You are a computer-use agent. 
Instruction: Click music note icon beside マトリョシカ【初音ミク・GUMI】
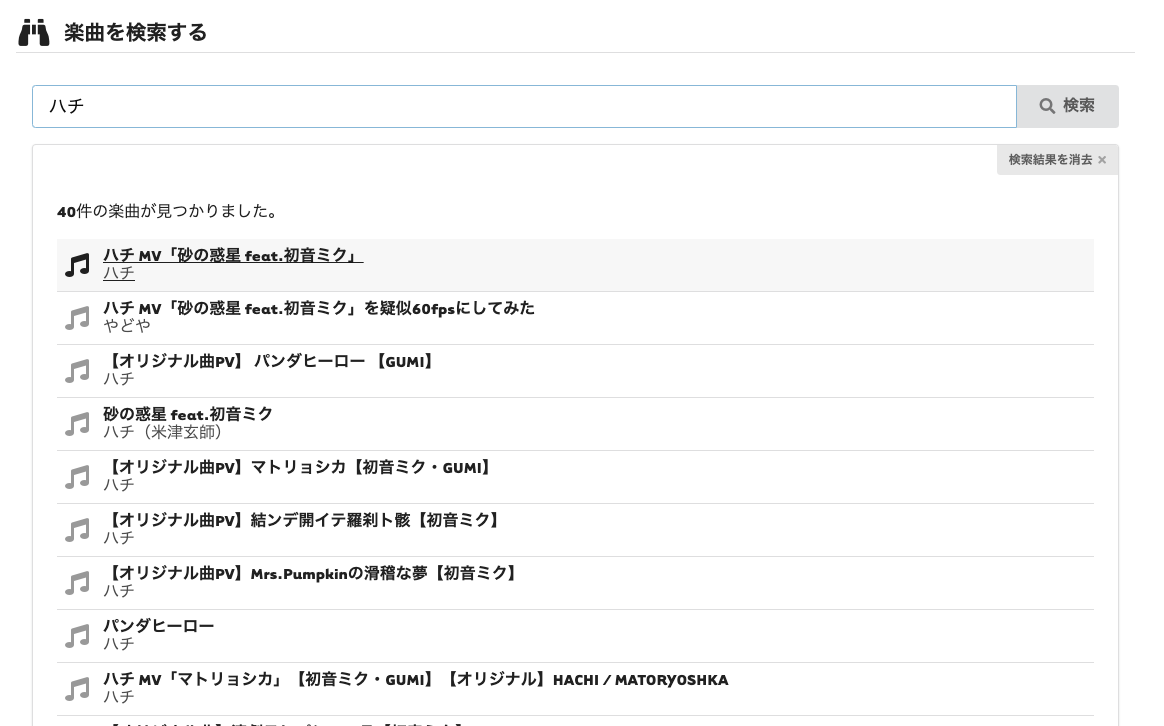tap(77, 477)
